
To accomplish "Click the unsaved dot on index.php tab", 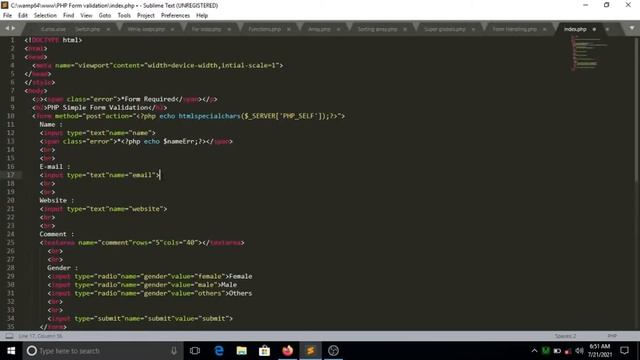I will tap(594, 29).
